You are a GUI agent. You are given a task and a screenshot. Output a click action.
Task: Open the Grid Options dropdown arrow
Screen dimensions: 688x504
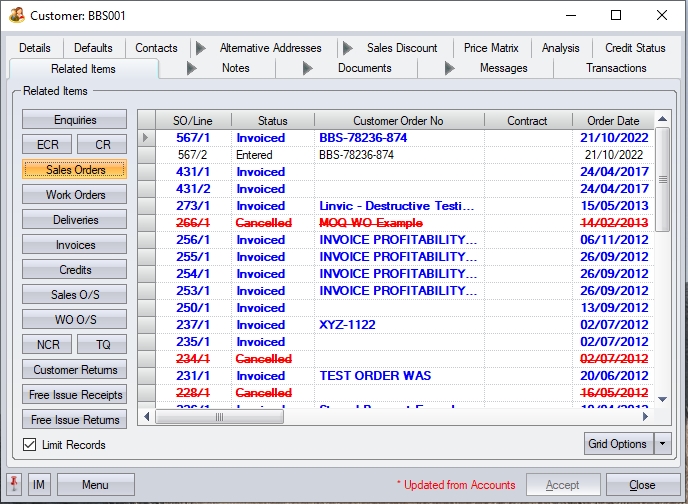(661, 444)
